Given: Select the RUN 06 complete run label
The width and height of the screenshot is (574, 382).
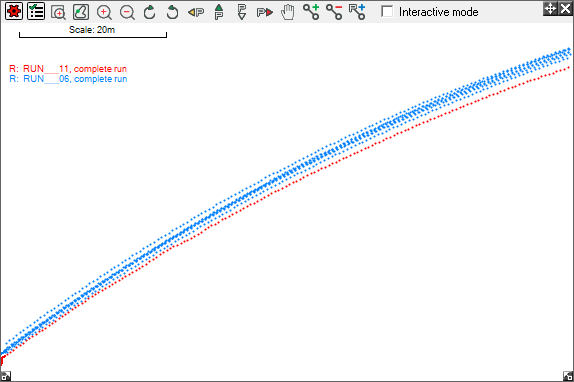Looking at the screenshot, I should [68, 79].
